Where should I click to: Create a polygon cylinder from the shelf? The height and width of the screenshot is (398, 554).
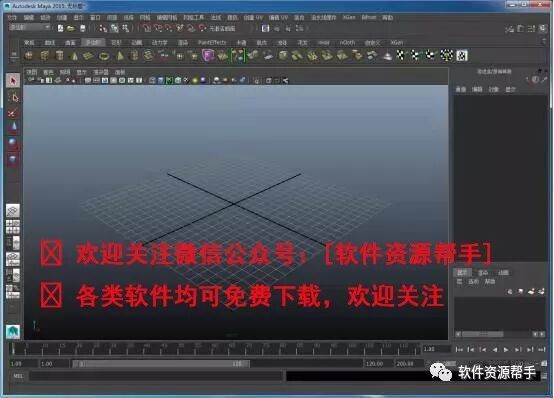59,55
